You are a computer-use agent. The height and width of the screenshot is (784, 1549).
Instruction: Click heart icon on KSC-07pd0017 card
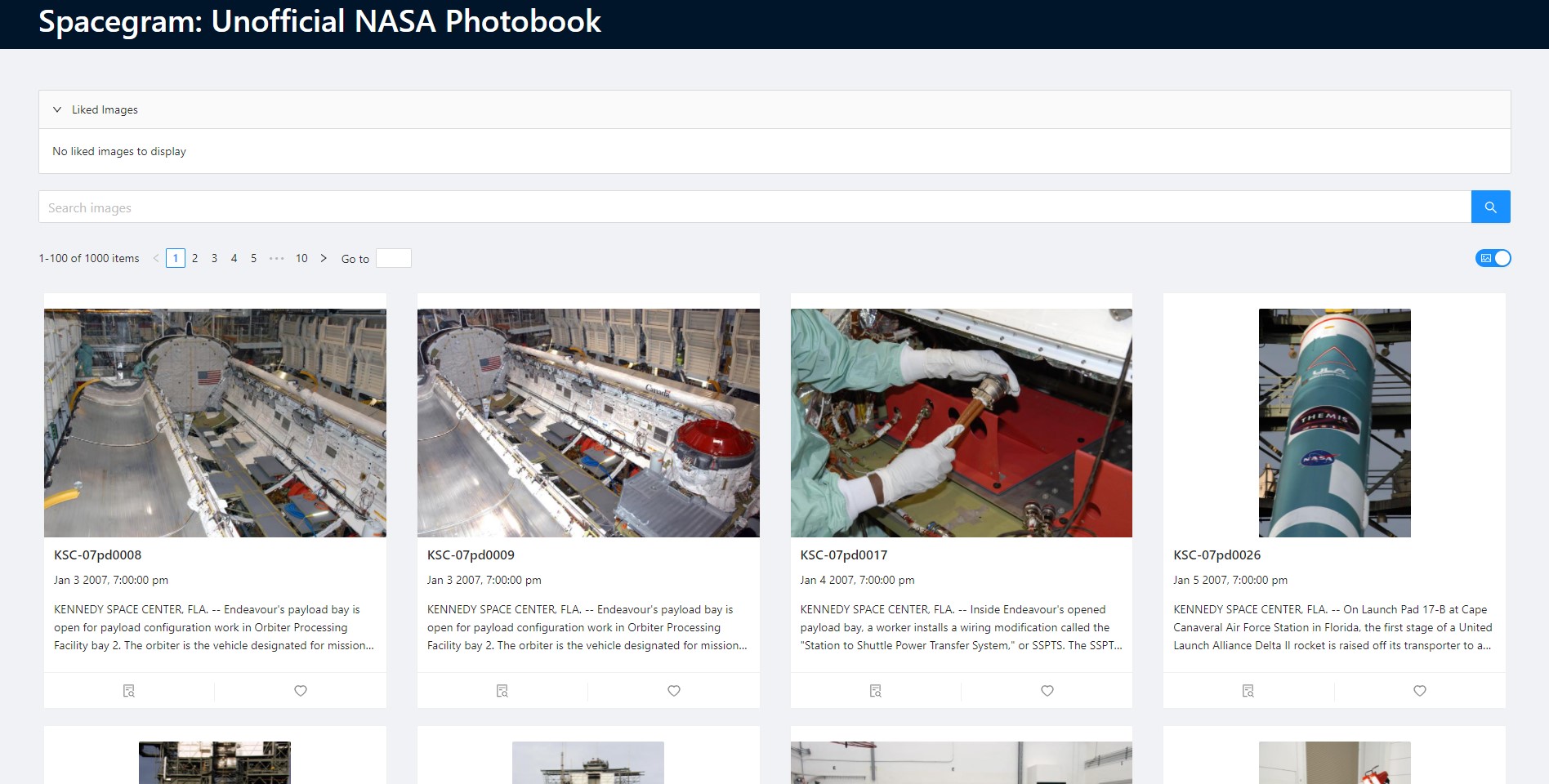click(1047, 691)
